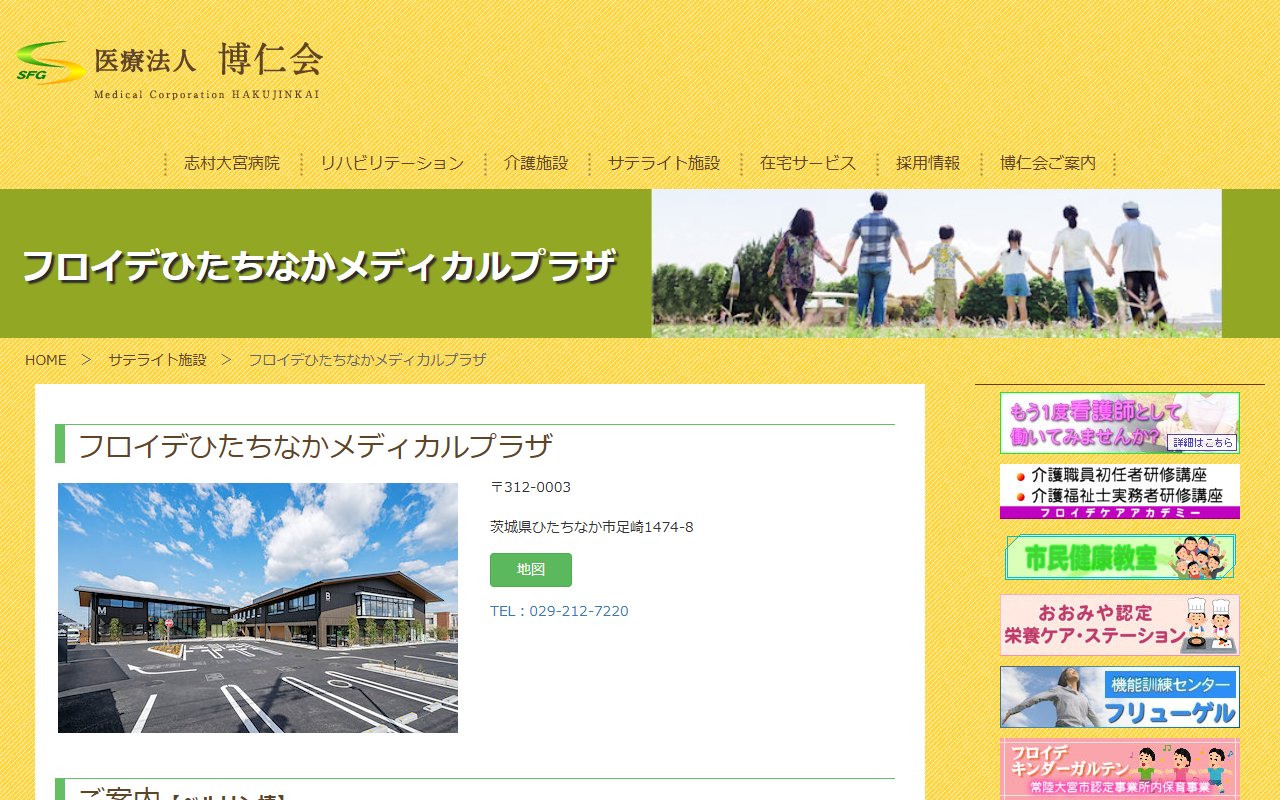This screenshot has width=1280, height=800.
Task: Open the 市民健康教室 banner
Action: tap(1120, 557)
